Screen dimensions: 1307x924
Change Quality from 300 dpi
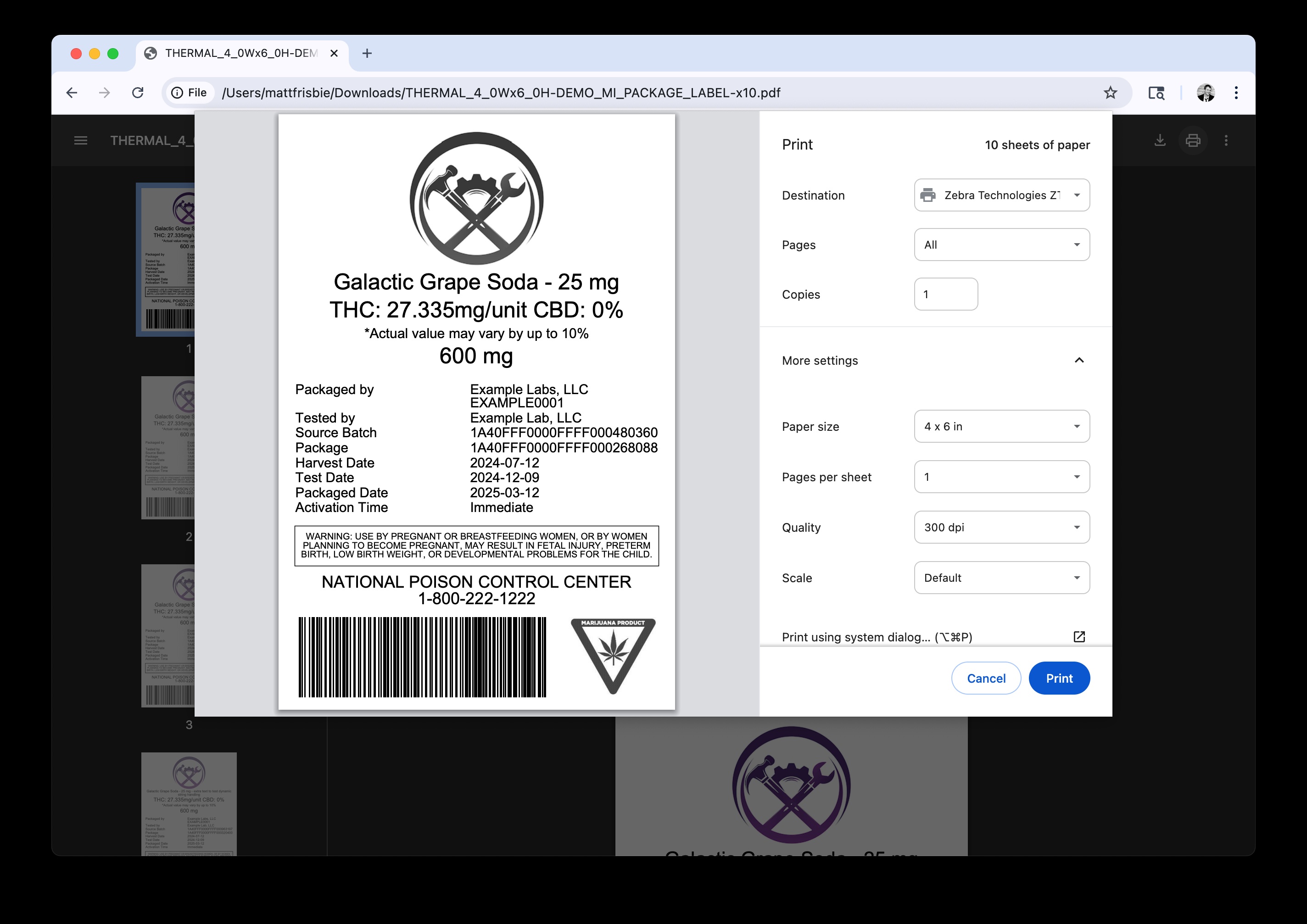tap(1001, 528)
